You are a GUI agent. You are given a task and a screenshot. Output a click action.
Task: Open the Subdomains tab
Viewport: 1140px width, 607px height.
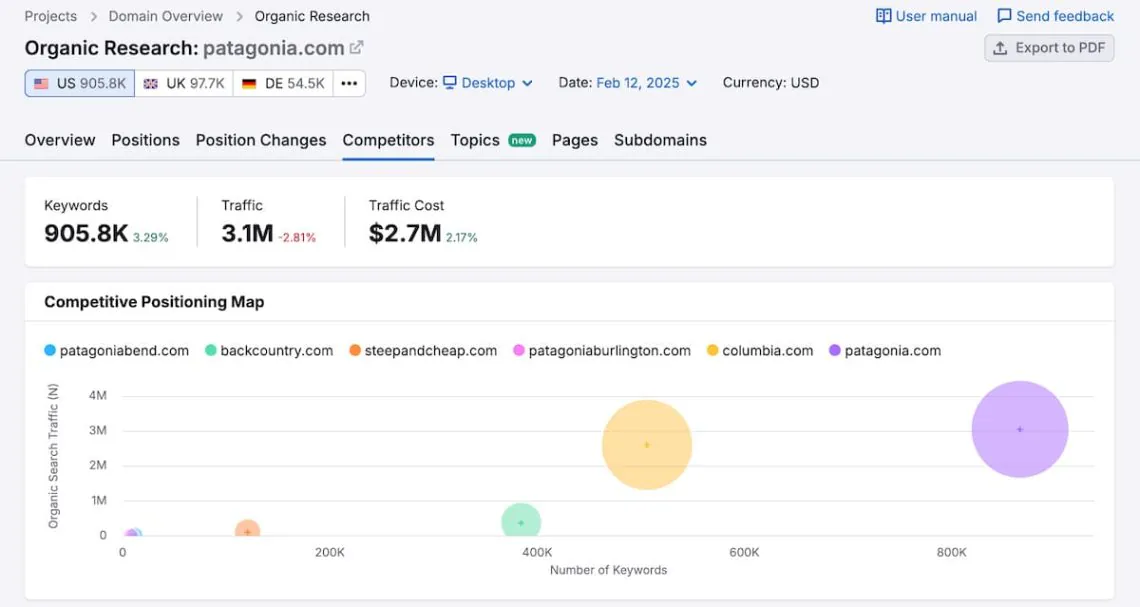[660, 140]
